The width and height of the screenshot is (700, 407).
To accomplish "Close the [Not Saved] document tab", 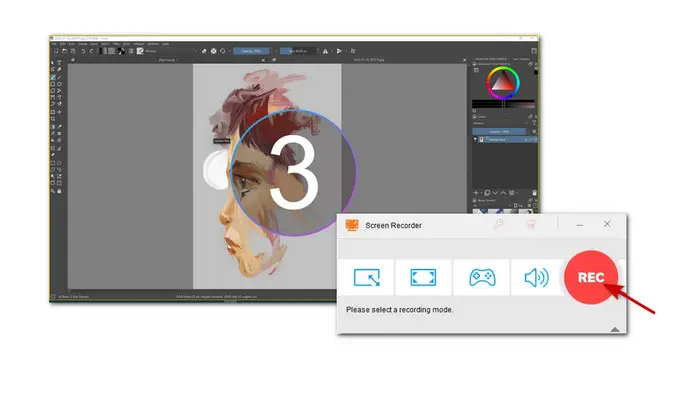I will point(263,60).
